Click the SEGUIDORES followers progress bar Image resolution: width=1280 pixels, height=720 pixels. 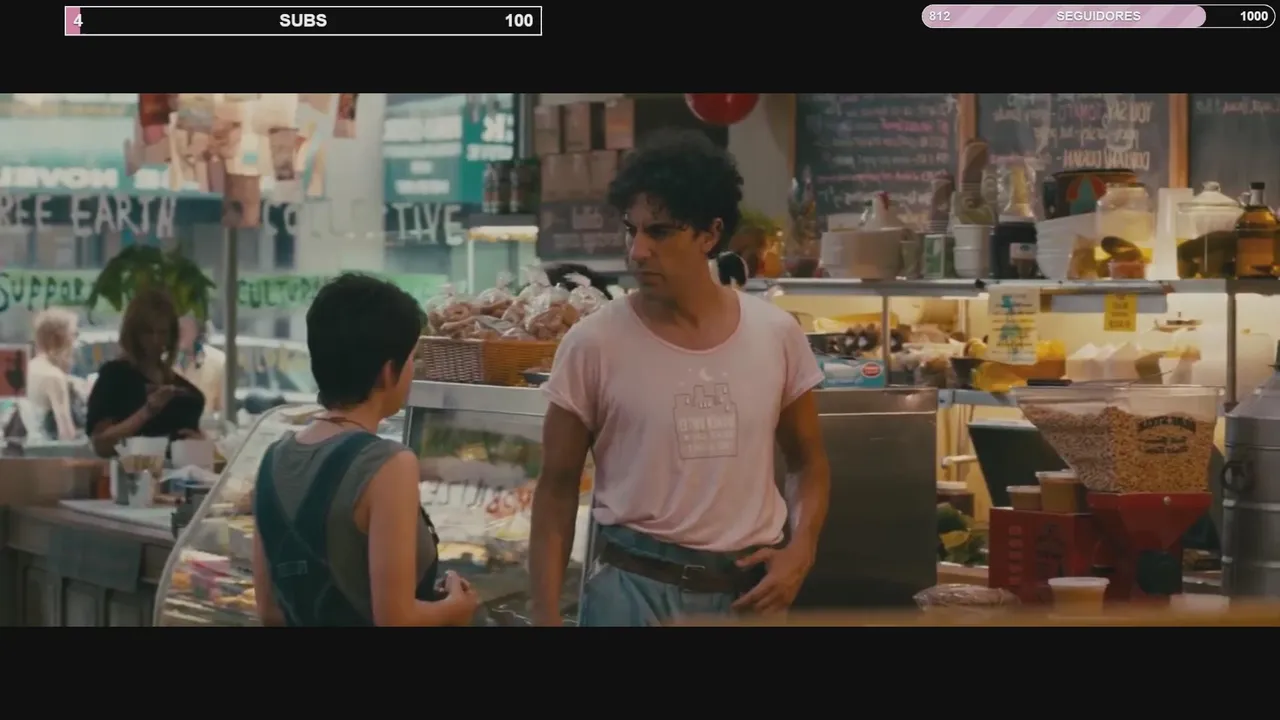1098,16
